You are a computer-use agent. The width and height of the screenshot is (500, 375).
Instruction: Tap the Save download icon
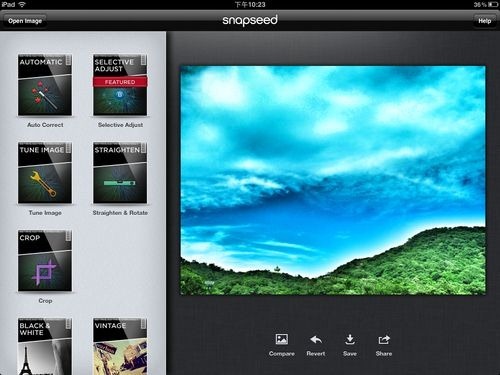click(x=350, y=339)
